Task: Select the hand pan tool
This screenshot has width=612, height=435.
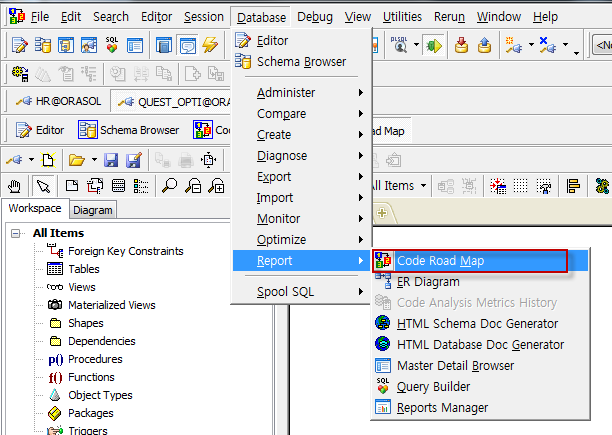Action: [16, 185]
